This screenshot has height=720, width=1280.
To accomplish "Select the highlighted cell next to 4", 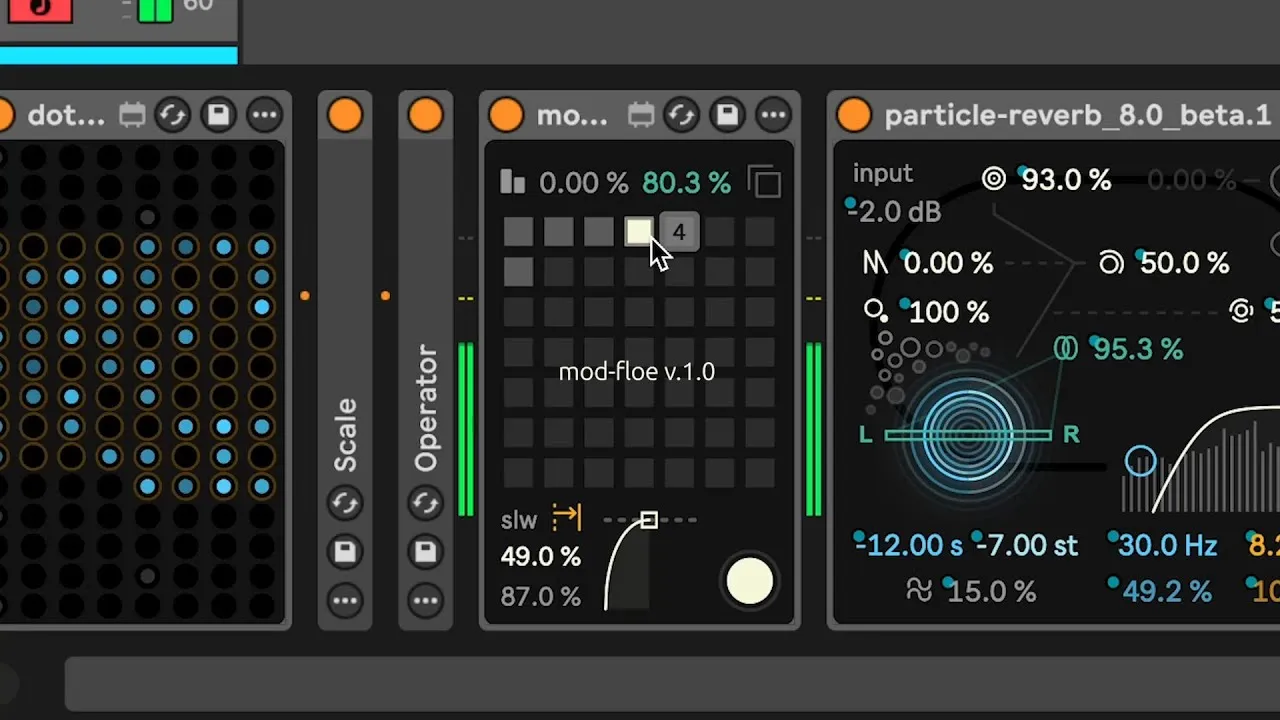I will 639,232.
